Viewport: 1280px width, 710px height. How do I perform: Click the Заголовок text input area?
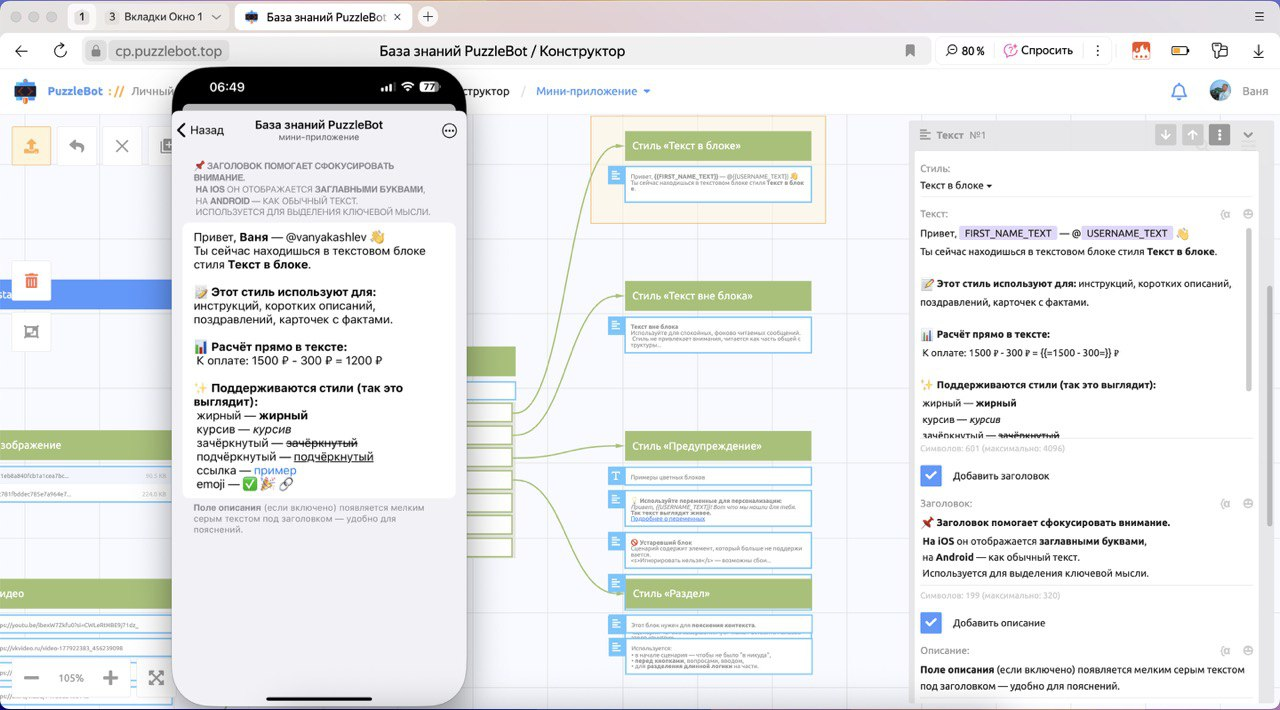pos(1084,548)
